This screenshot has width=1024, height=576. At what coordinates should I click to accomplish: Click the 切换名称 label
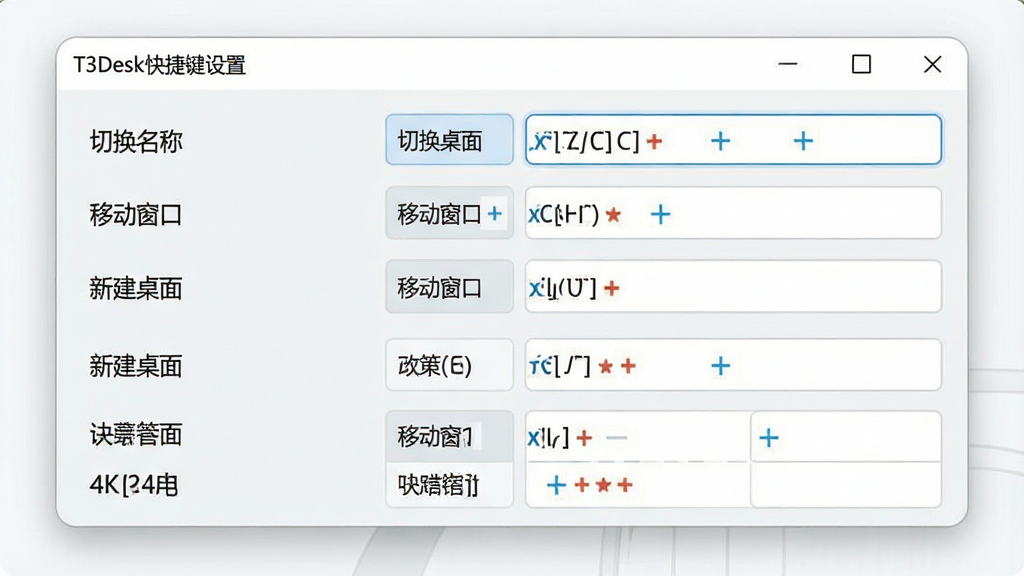[x=136, y=141]
